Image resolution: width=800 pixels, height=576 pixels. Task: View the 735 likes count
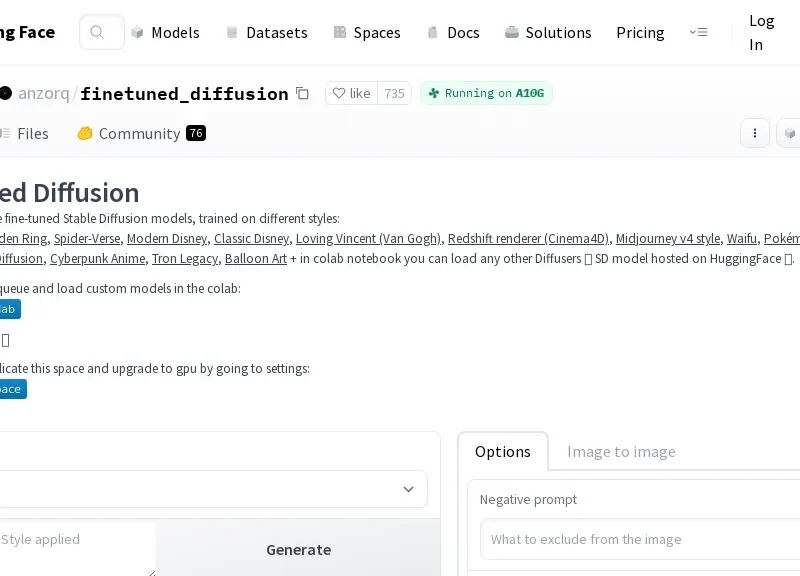click(394, 93)
